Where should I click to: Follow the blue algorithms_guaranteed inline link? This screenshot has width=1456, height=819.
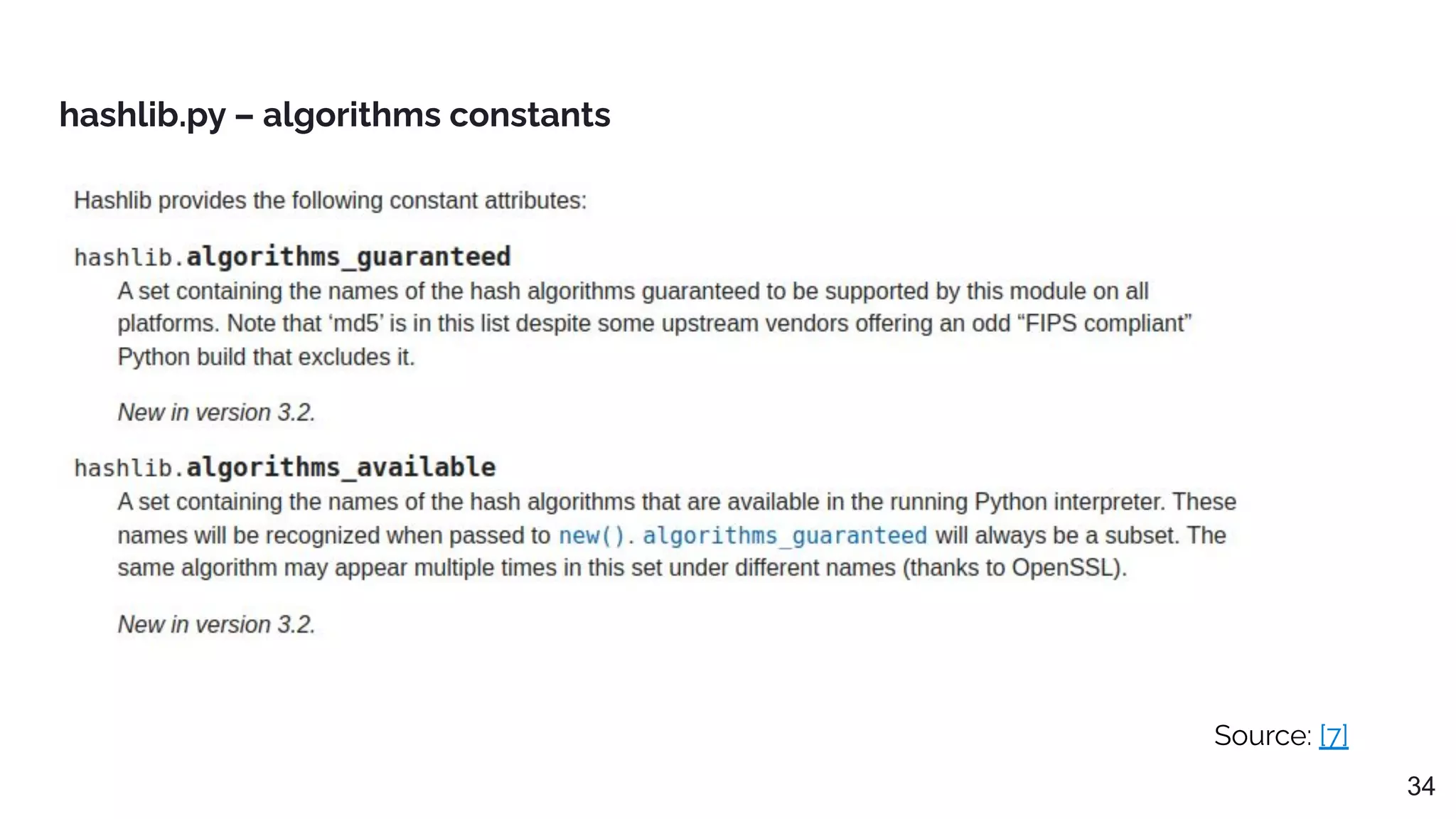click(785, 535)
